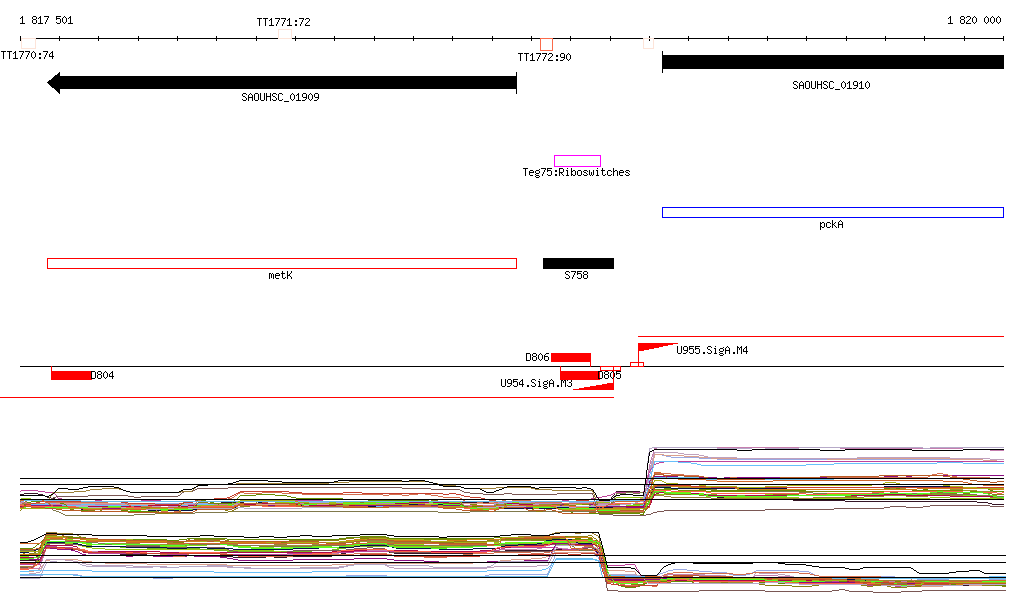
Task: Click the TT1771:72 terminator marker
Action: [285, 34]
